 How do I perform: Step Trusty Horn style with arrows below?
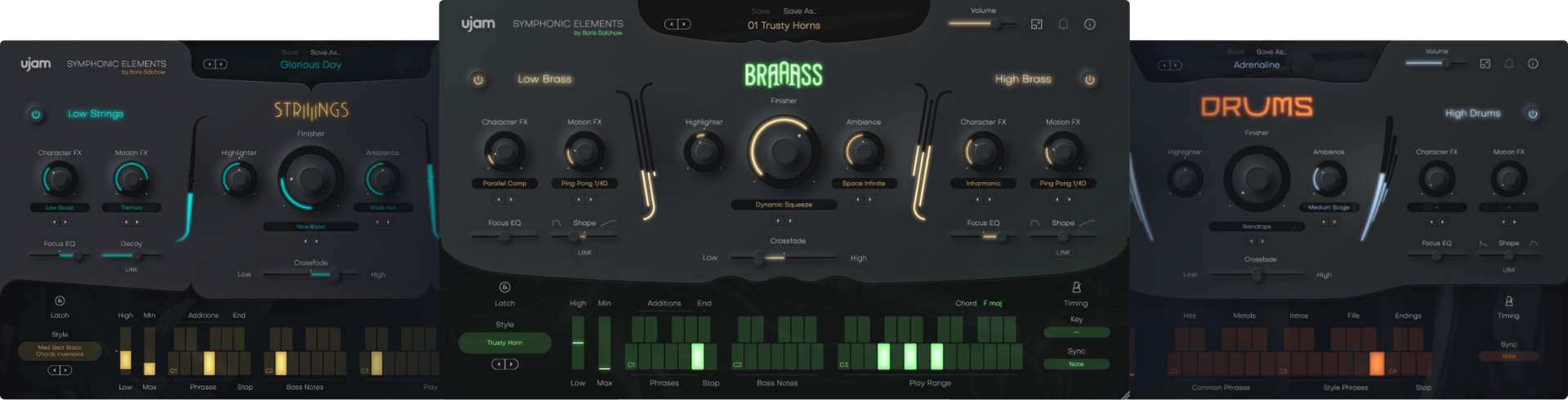pyautogui.click(x=504, y=364)
